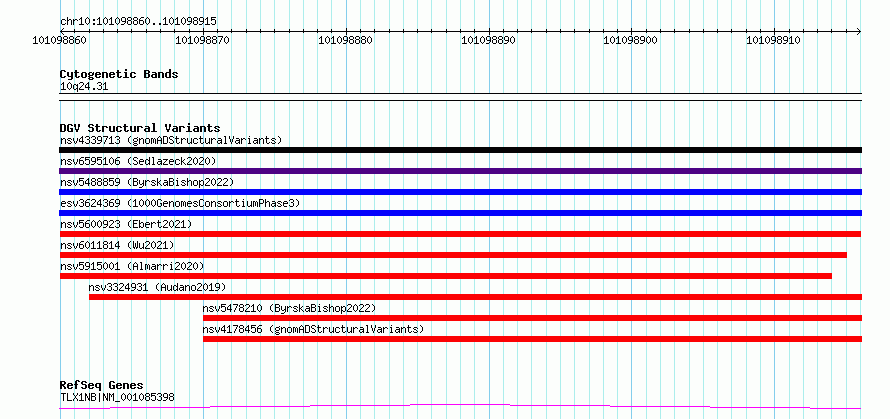
Task: Open variant nsv5488859 (ByrskaBishop2022) label
Action: (146, 182)
